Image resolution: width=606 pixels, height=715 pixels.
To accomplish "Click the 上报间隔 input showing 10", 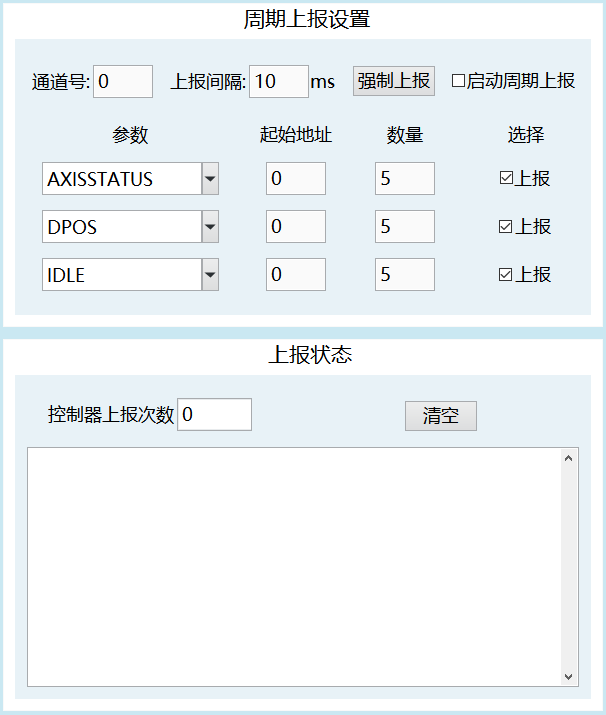I will (x=279, y=81).
